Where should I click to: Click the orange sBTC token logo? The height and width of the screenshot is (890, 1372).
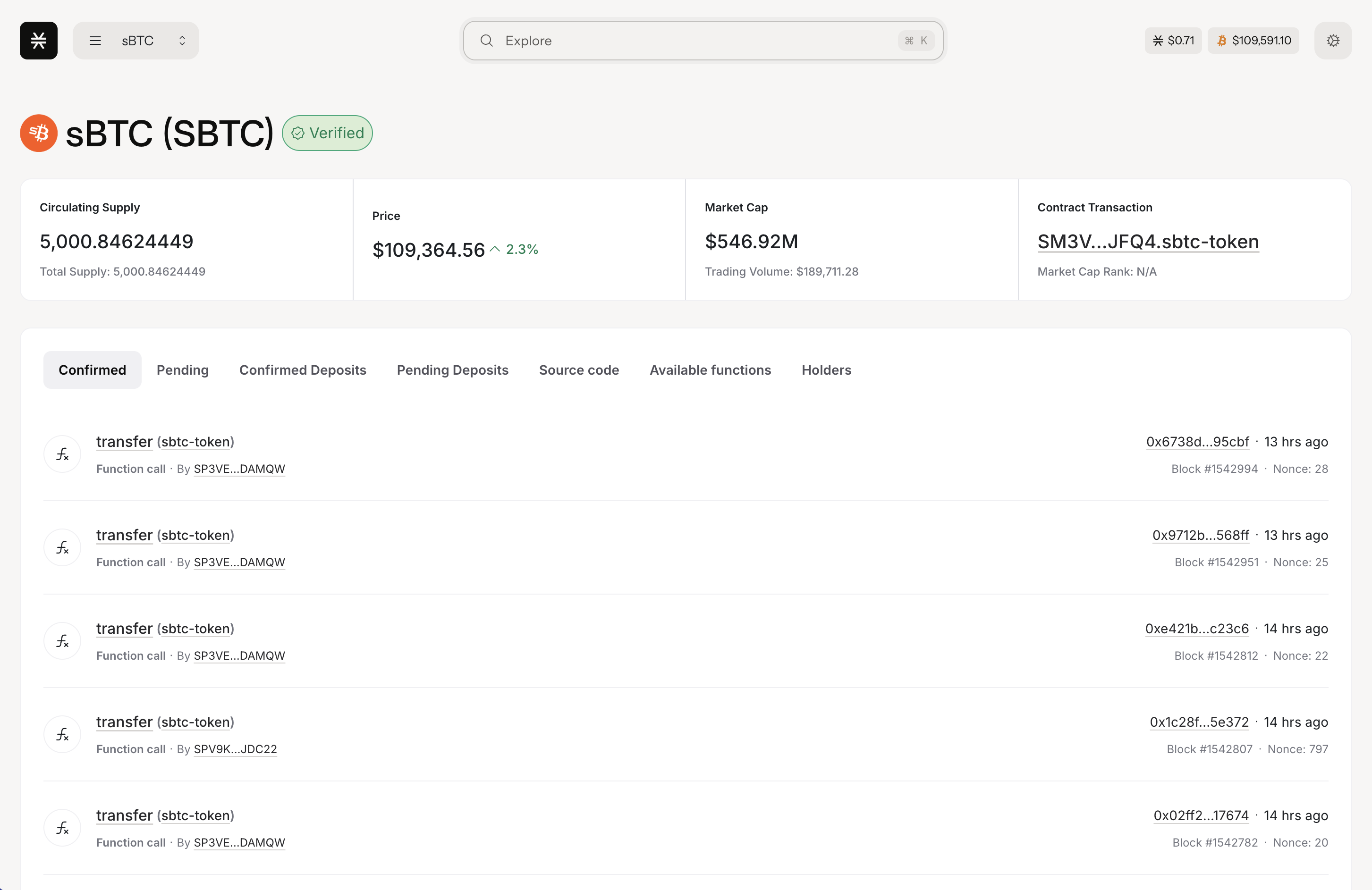(39, 133)
